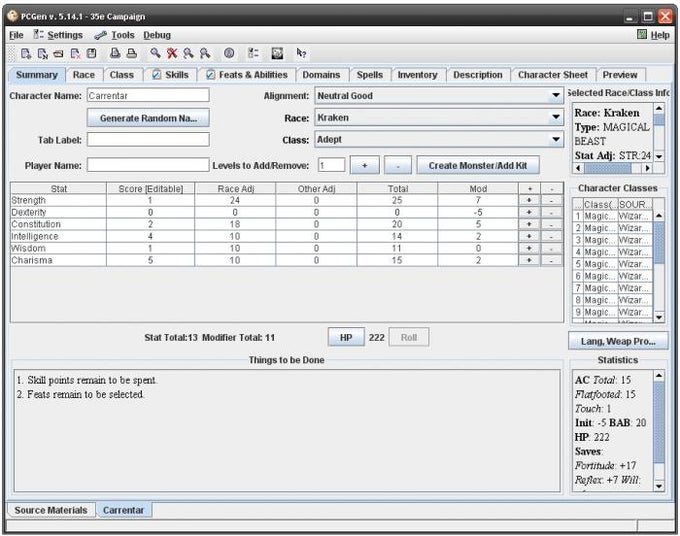Viewport: 680px width, 536px height.
Task: Click the Save floppy disk icon
Action: click(92, 54)
